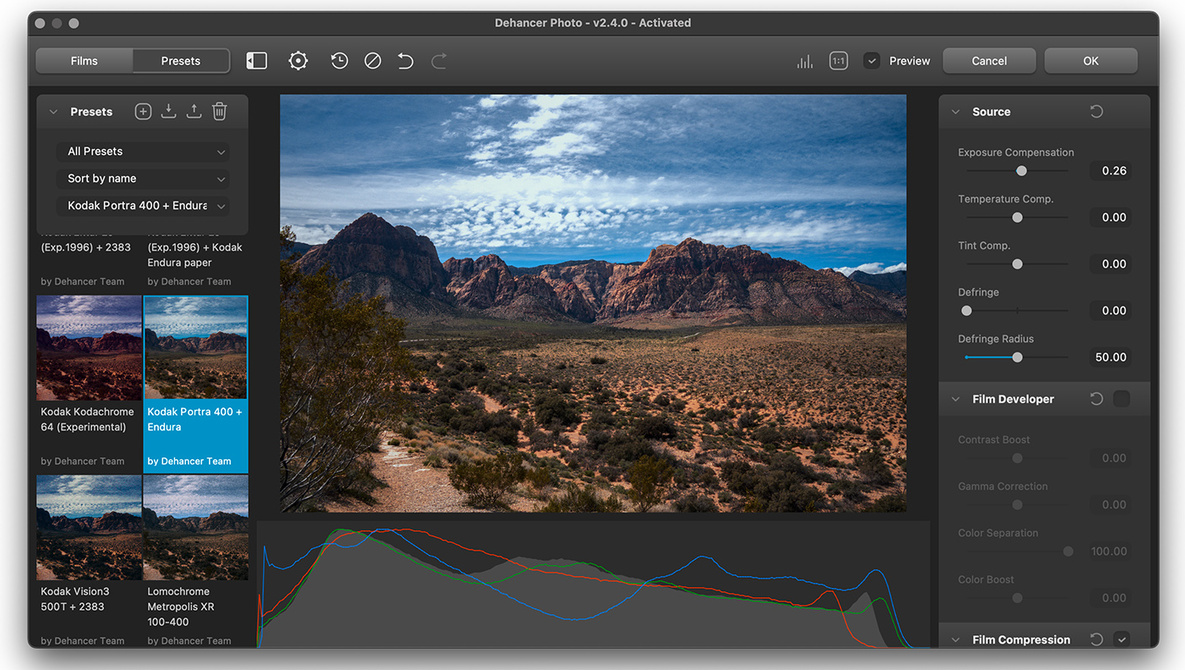Viewport: 1185px width, 670px height.
Task: Expand the Film Developer section chevron
Action: 955,399
